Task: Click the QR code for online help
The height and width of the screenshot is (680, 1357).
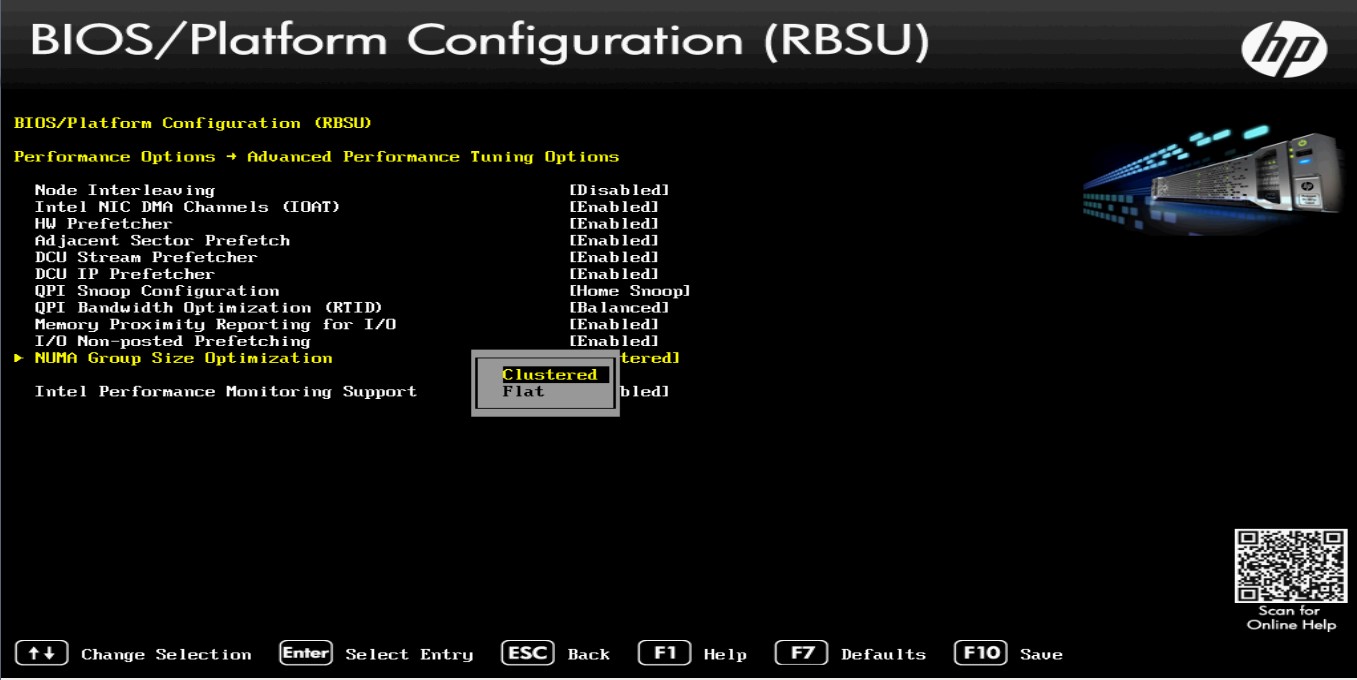Action: [1290, 566]
